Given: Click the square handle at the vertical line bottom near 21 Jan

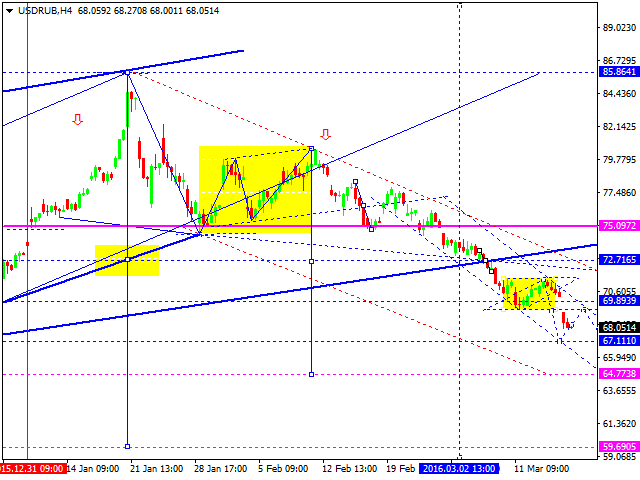Looking at the screenshot, I should point(128,446).
